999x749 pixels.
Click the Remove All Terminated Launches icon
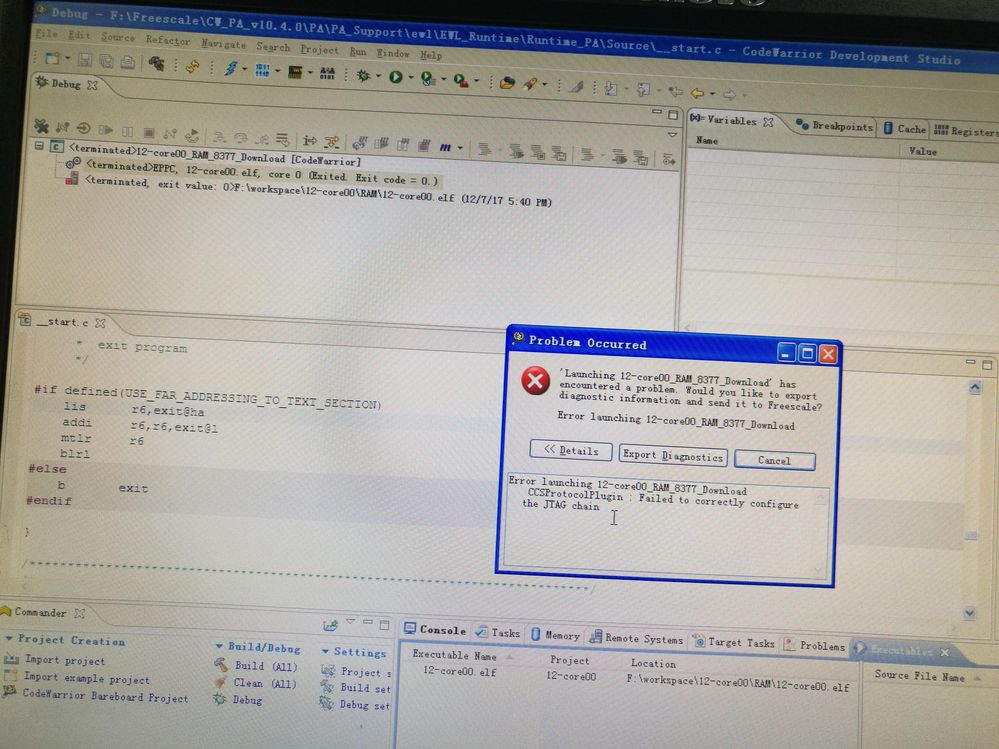[x=41, y=126]
